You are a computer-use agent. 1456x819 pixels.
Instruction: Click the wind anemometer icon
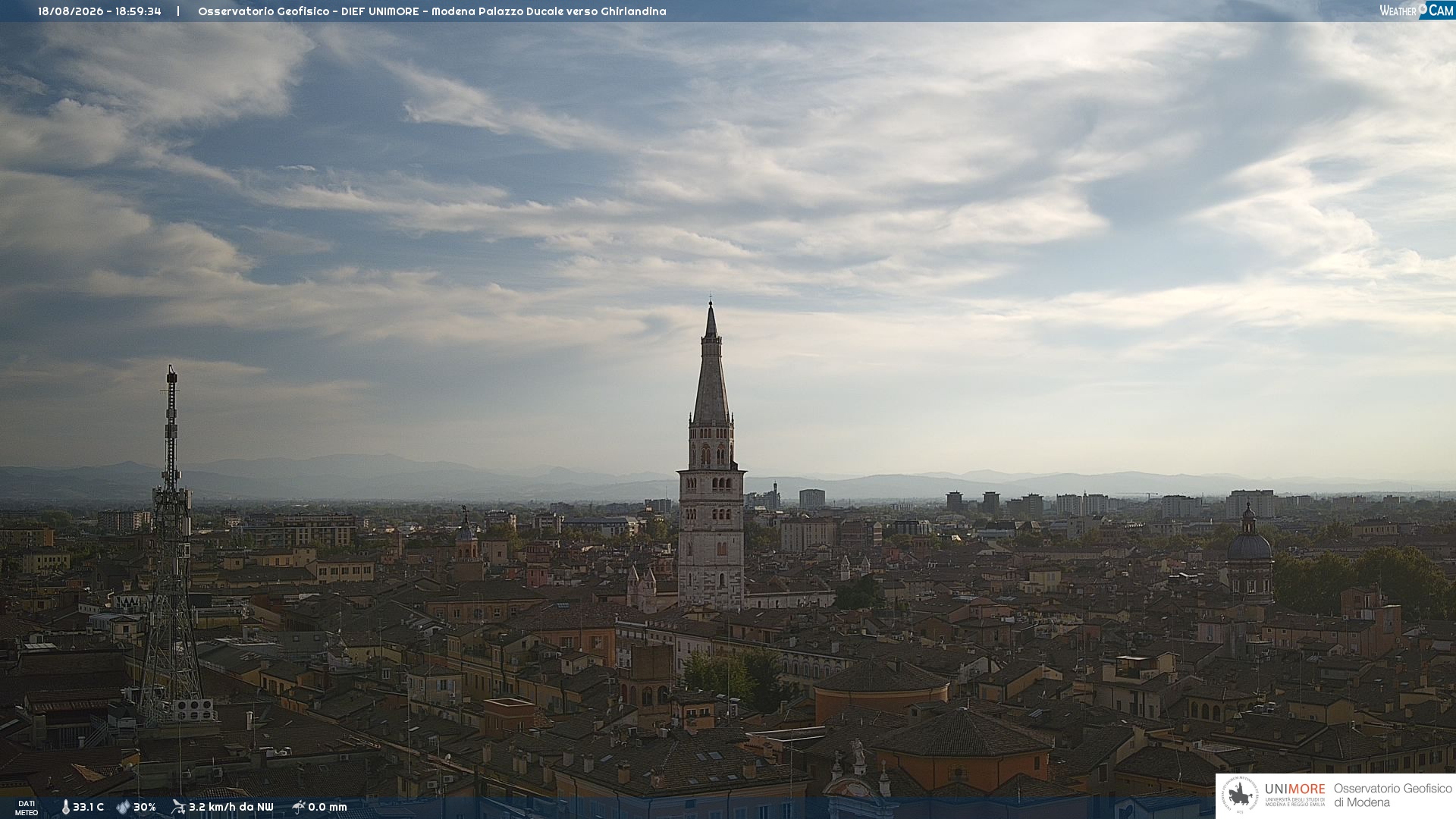point(178,807)
